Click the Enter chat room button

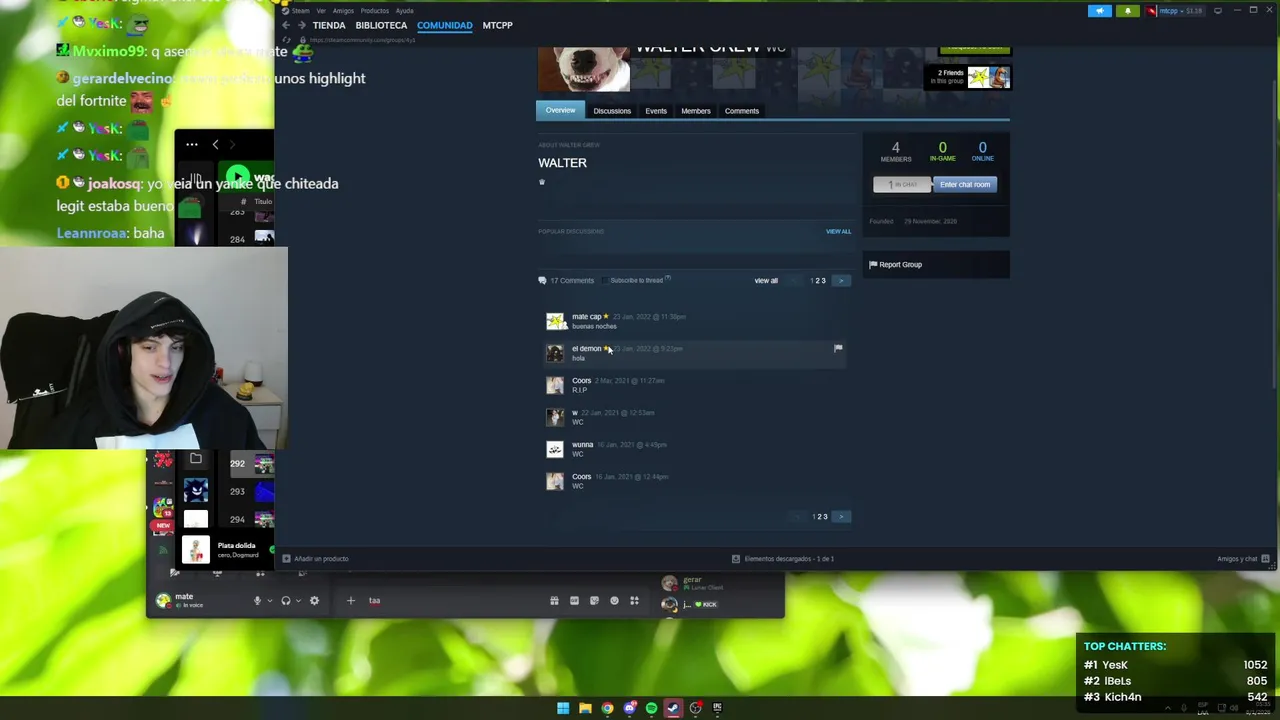coord(965,184)
